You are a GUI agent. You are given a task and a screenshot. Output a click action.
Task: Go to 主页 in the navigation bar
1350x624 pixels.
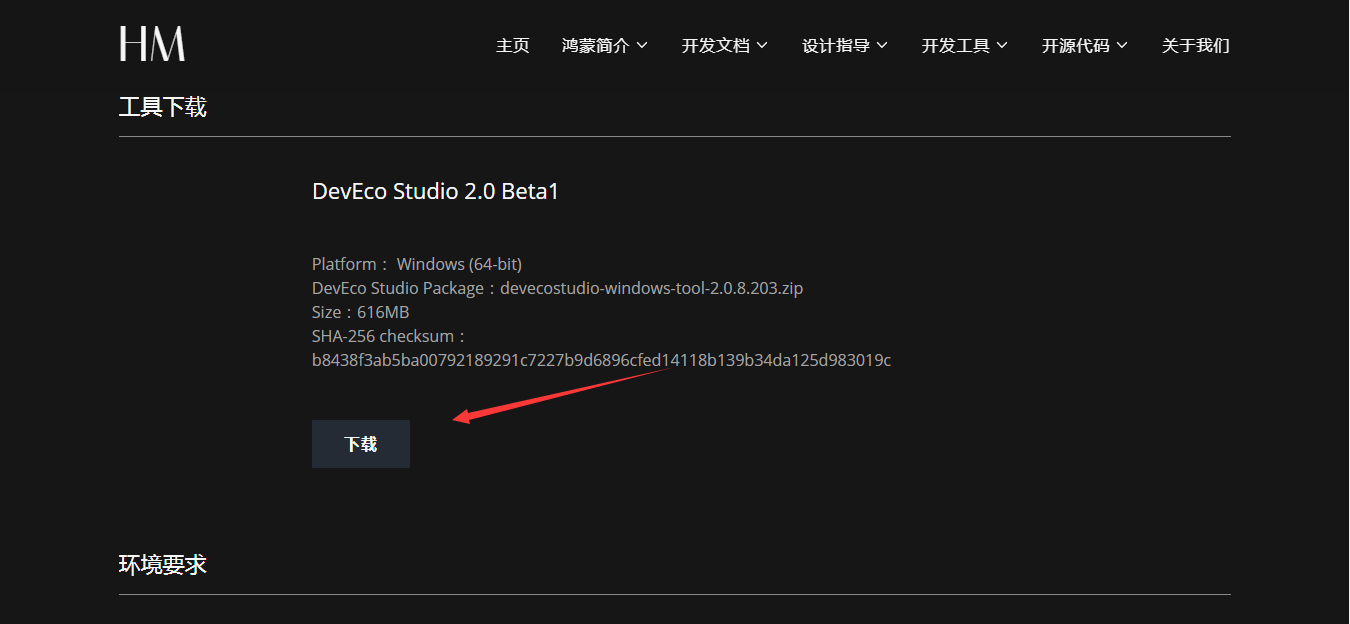tap(513, 46)
